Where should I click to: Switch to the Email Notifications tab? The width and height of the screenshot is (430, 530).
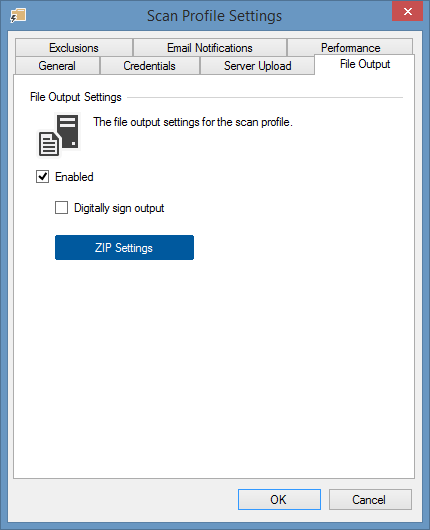[210, 48]
